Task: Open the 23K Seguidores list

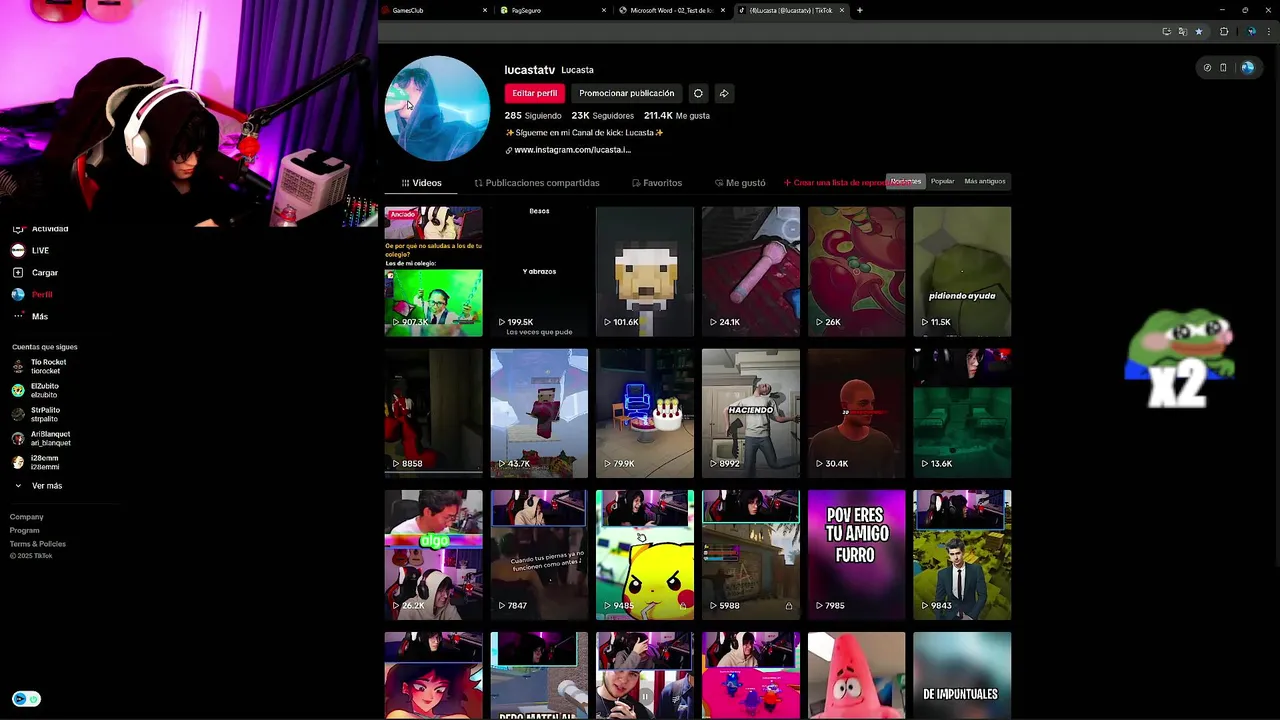Action: click(x=603, y=116)
